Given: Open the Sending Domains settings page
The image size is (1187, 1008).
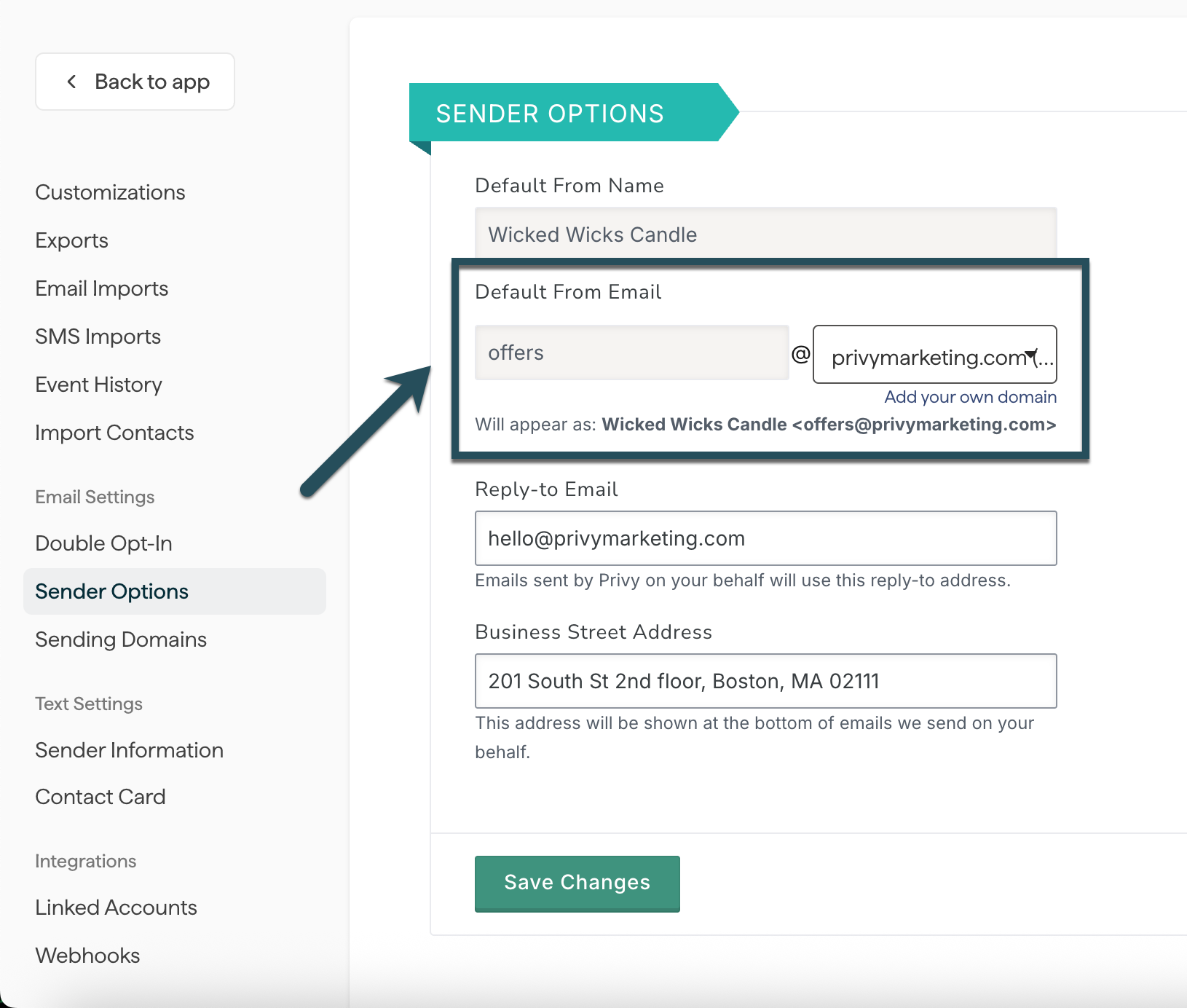Looking at the screenshot, I should [x=120, y=639].
